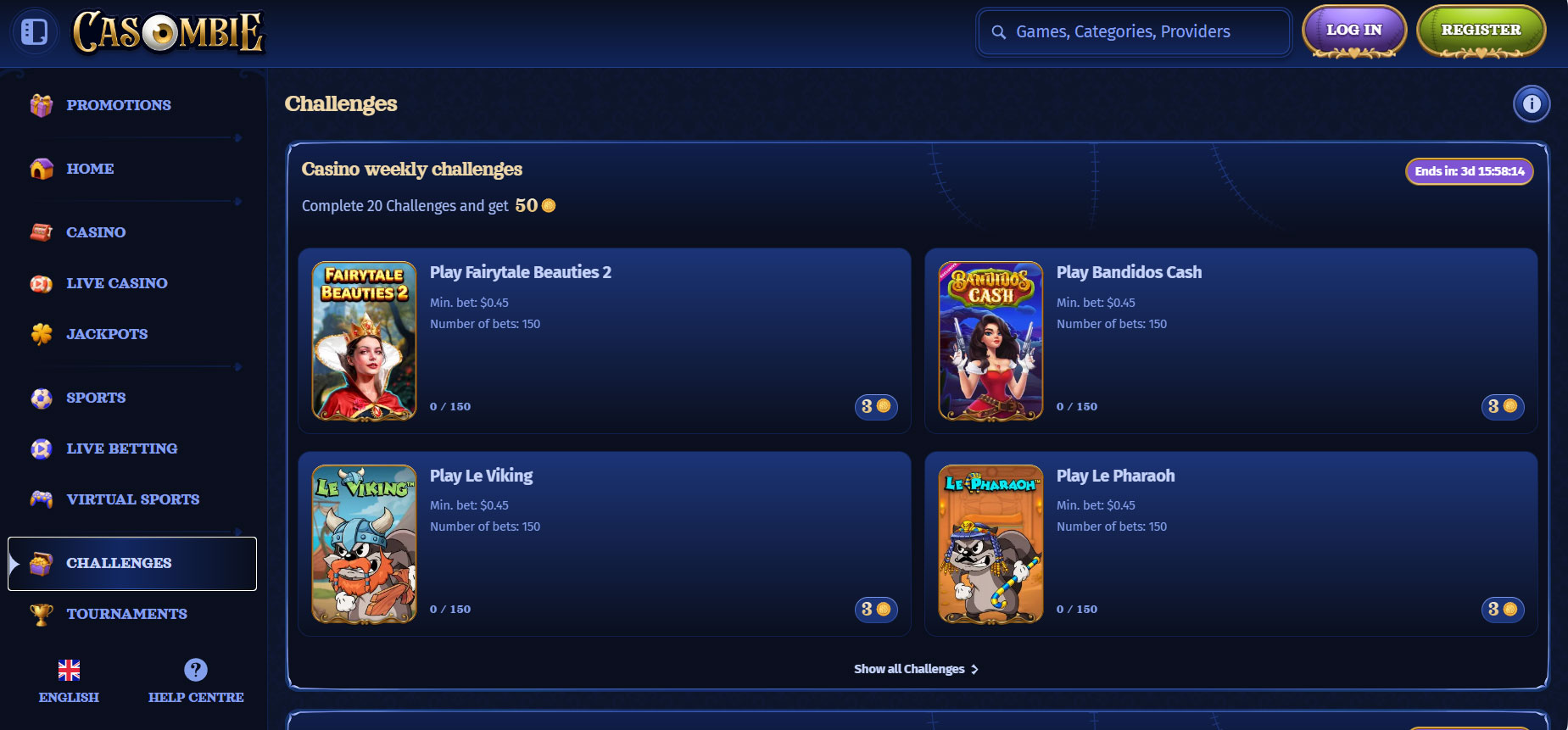
Task: Select Challenges in sidebar
Action: [x=132, y=564]
